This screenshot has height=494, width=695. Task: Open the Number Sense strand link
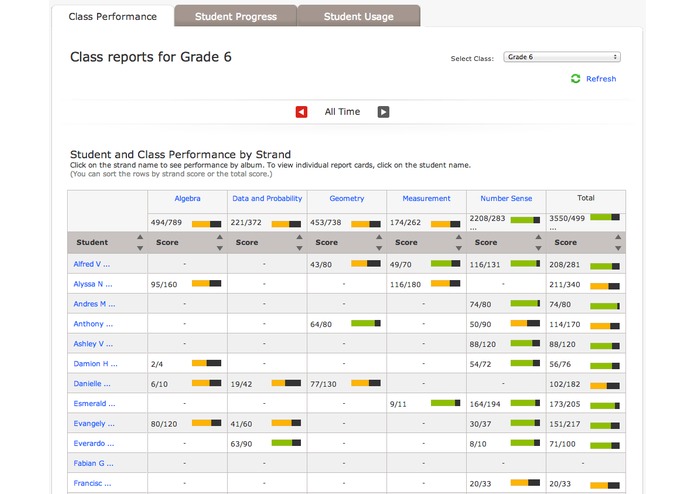(506, 198)
